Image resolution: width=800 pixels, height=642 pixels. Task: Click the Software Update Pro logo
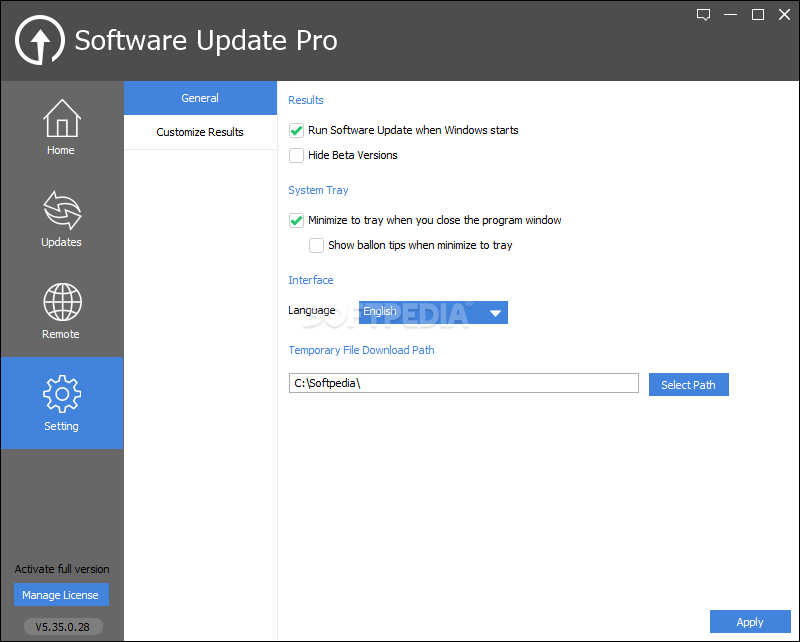click(40, 40)
